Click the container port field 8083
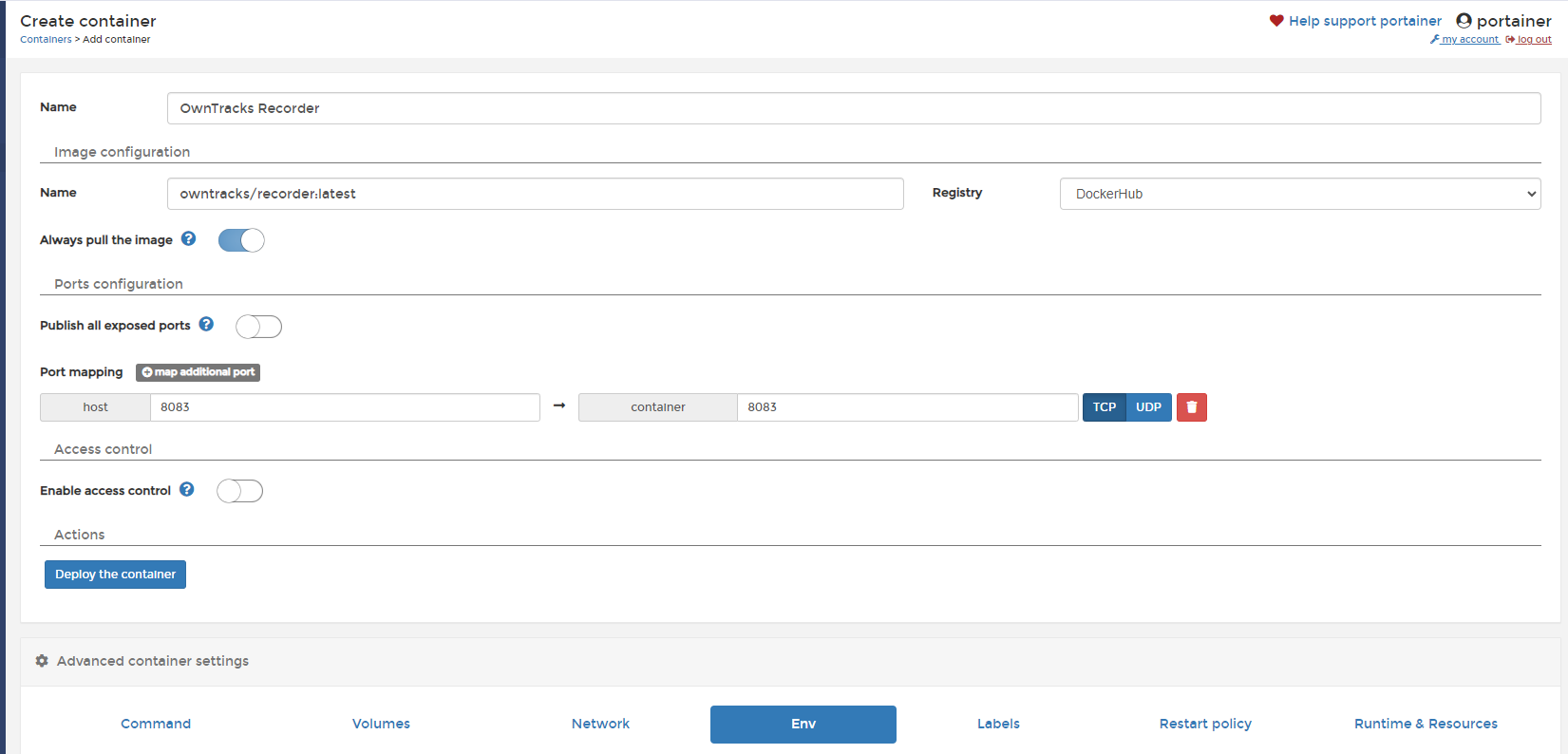This screenshot has height=754, width=1568. pyautogui.click(x=907, y=407)
